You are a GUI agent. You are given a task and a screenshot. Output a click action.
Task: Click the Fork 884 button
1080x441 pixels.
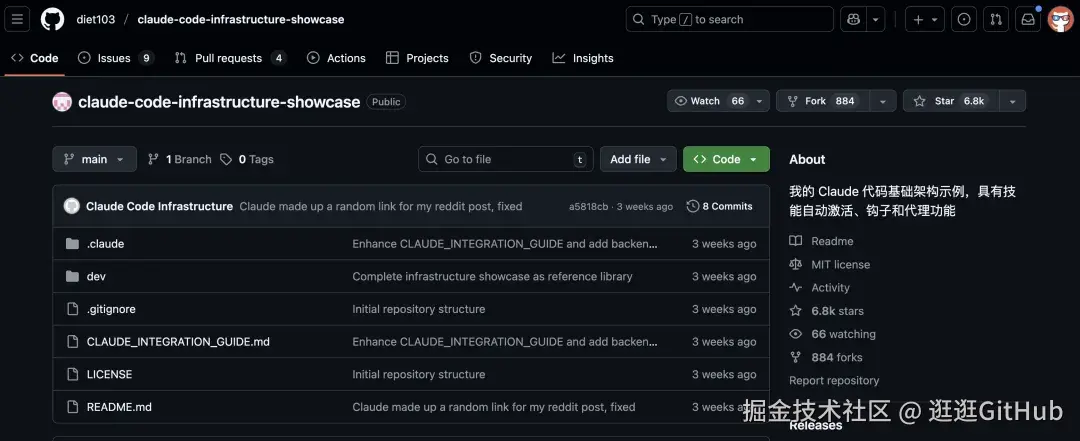tap(822, 101)
